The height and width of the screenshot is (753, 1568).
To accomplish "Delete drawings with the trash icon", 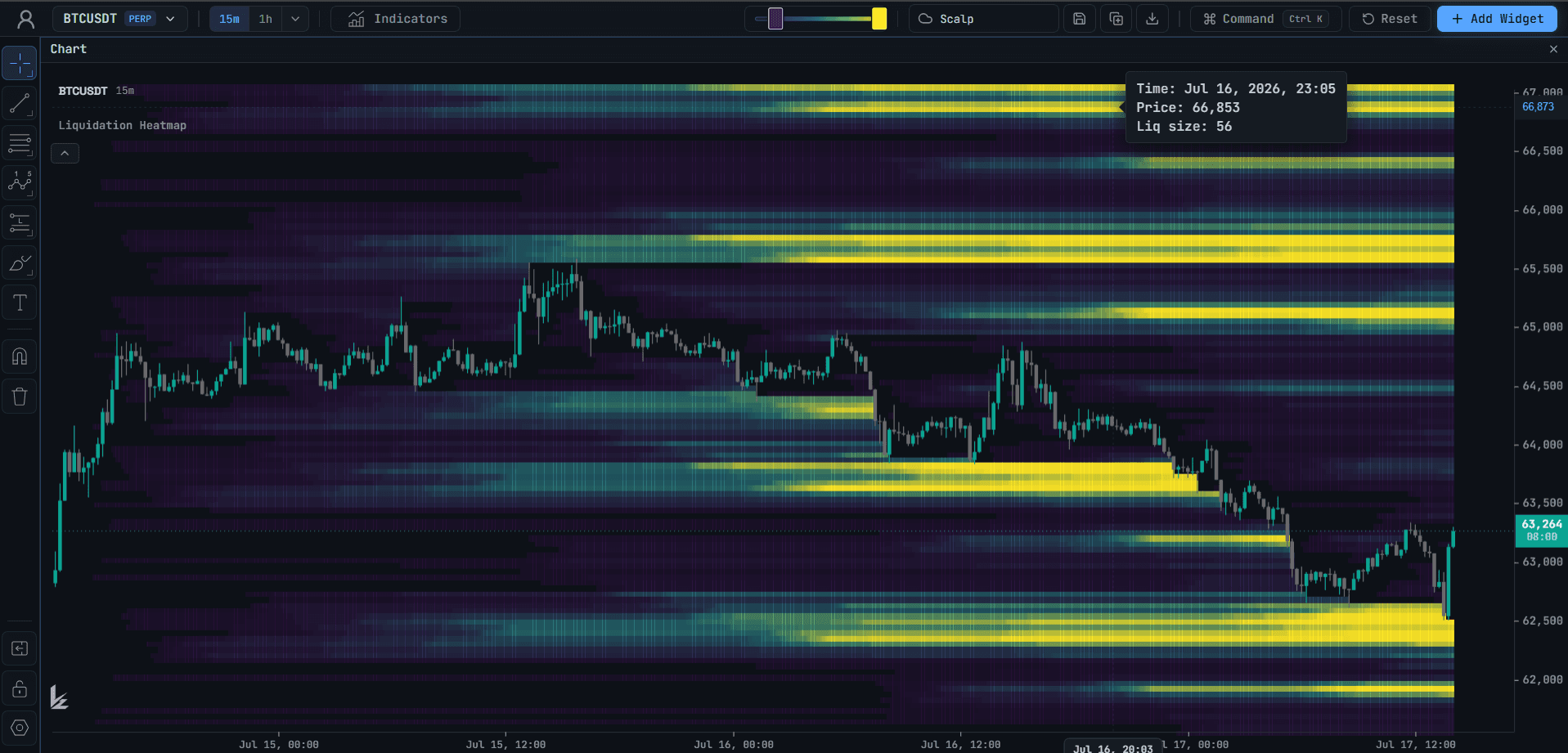I will pyautogui.click(x=20, y=397).
